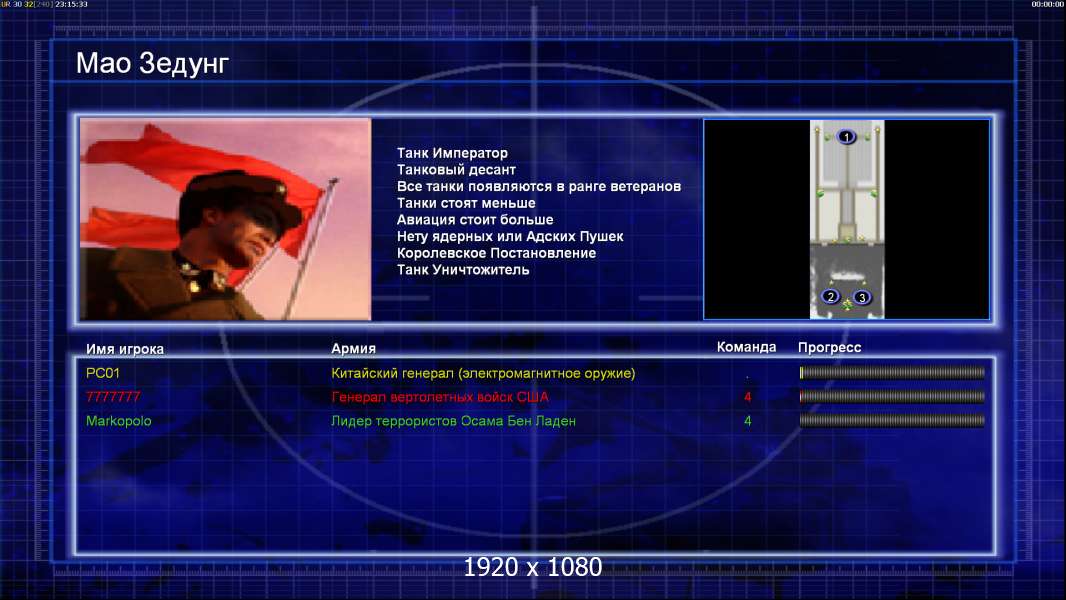Image resolution: width=1066 pixels, height=600 pixels.
Task: Click the 'Танк Уничтожитель' ability entry
Action: (x=463, y=270)
